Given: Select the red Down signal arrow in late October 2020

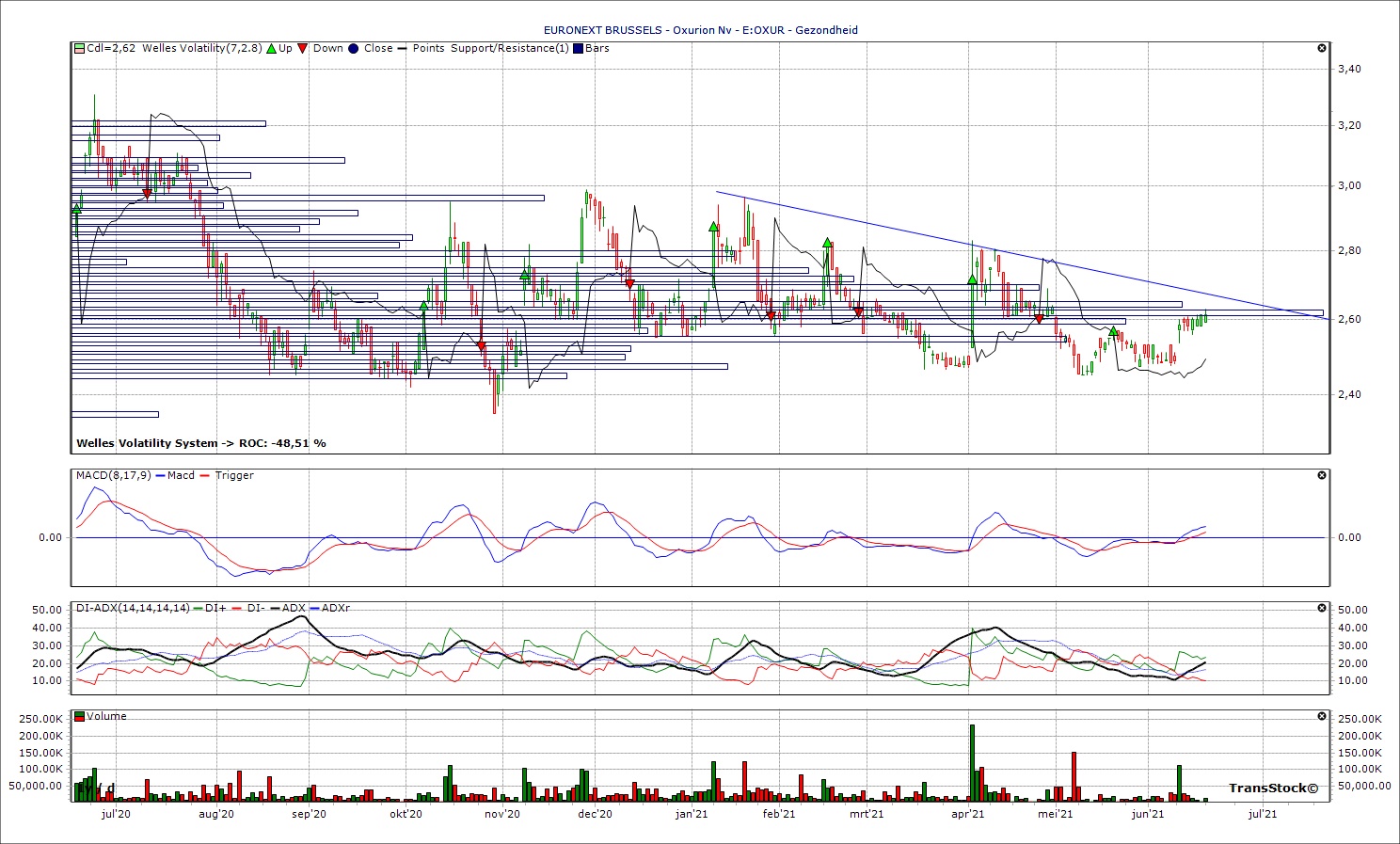Looking at the screenshot, I should point(482,346).
